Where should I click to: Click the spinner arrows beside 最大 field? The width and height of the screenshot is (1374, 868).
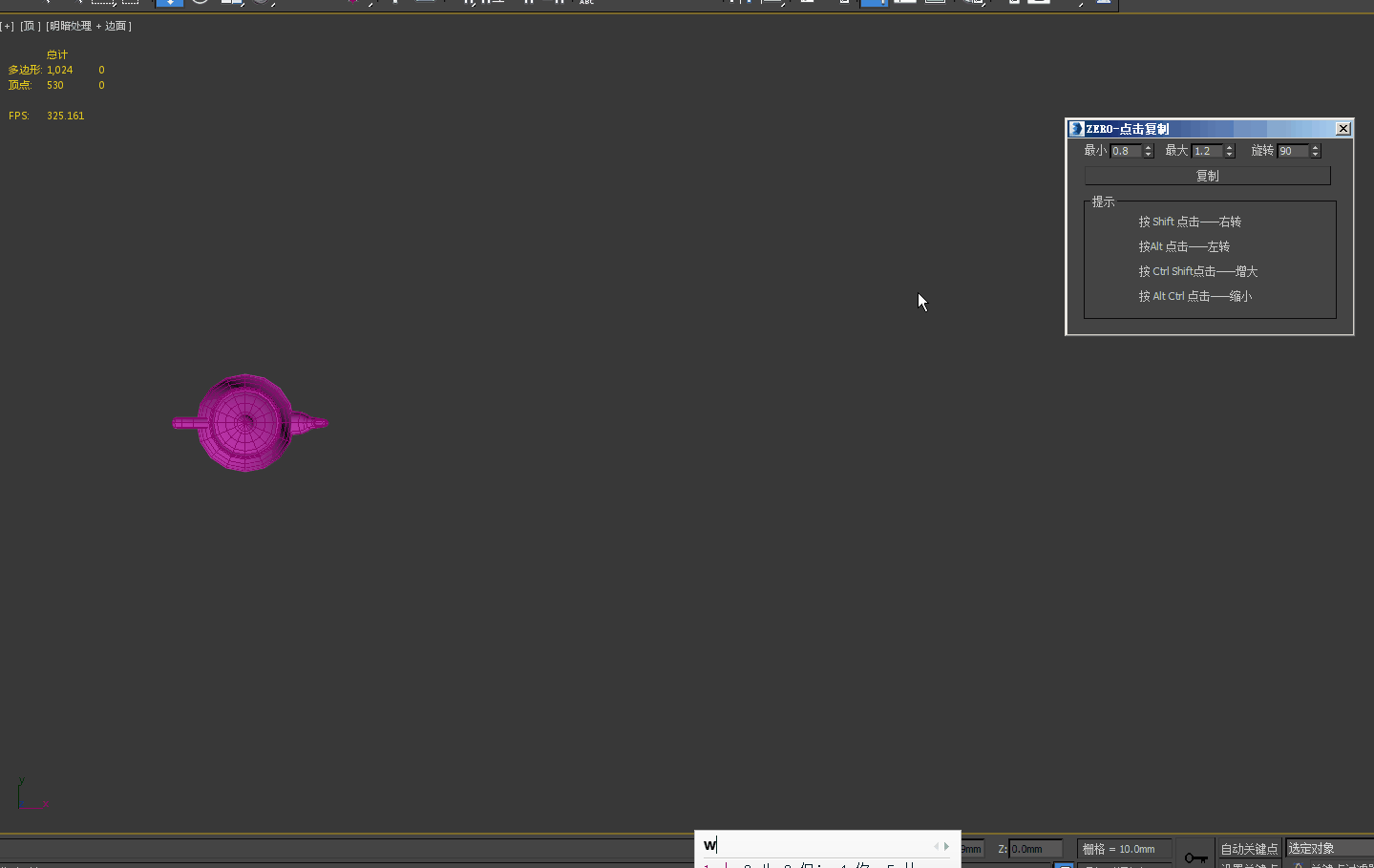[x=1230, y=151]
